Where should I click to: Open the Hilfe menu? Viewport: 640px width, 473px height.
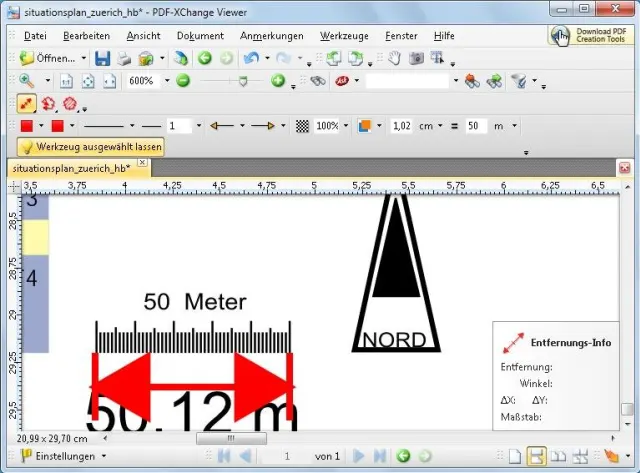pyautogui.click(x=444, y=36)
